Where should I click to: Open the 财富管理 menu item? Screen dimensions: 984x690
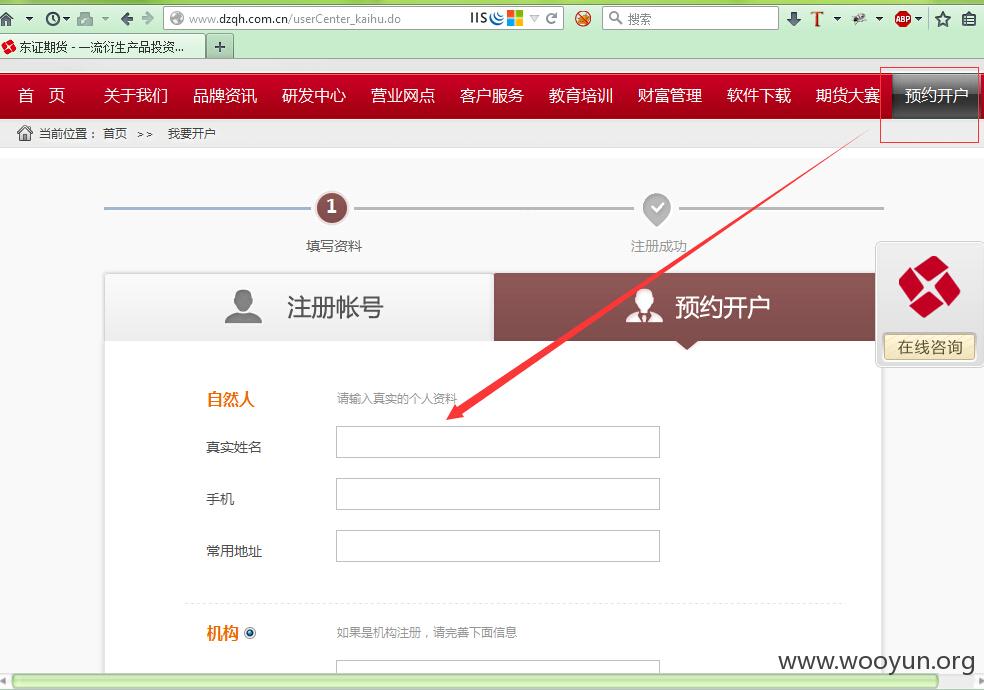(670, 95)
